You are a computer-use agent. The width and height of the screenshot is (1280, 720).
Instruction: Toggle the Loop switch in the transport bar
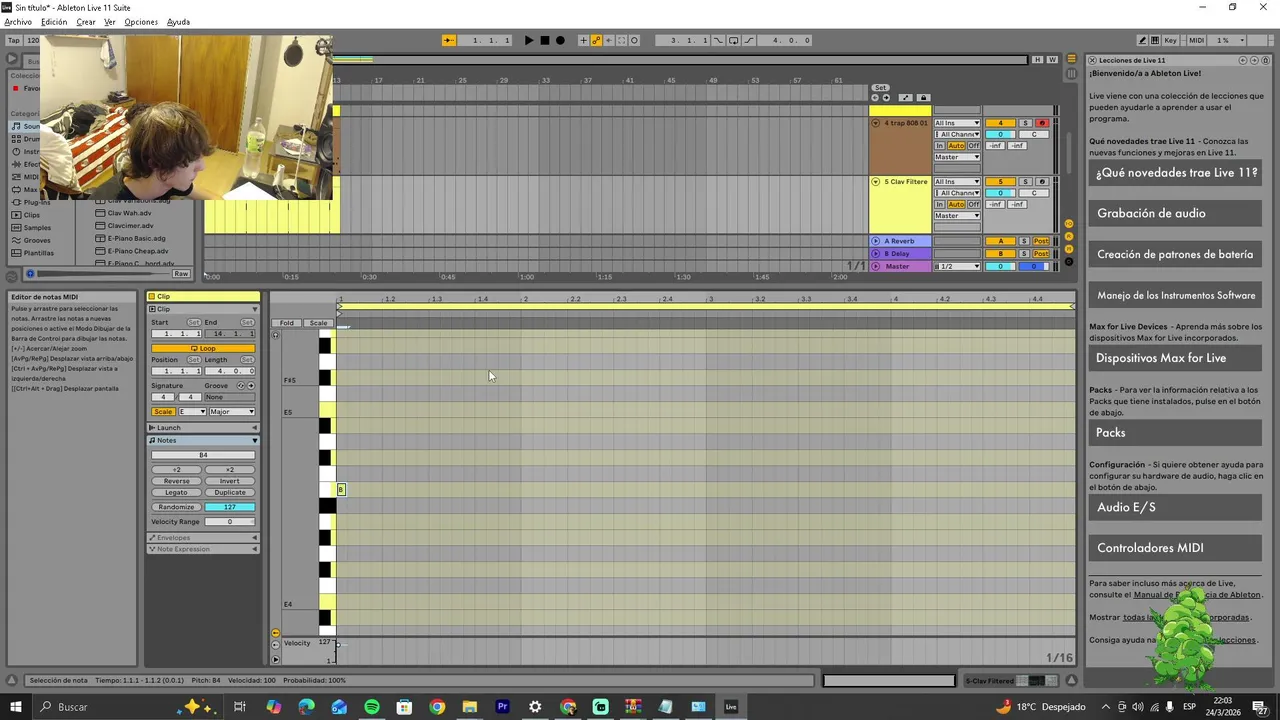733,40
